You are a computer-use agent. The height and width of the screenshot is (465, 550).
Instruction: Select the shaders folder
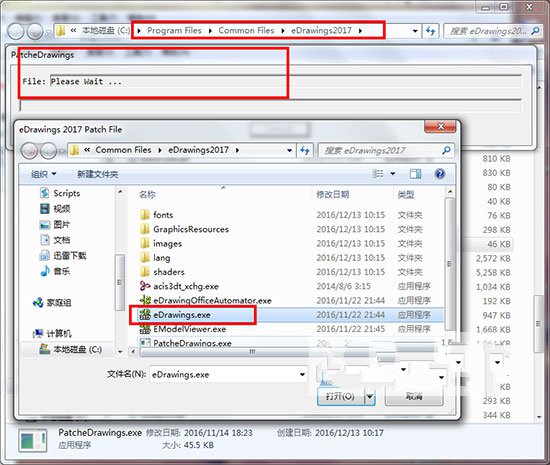click(x=162, y=272)
